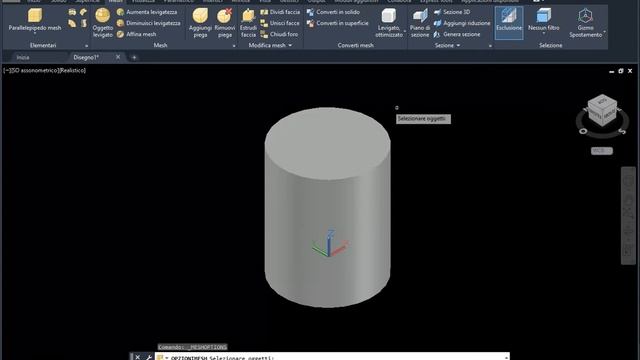Open the Nessun filtro dropdown arrow
Viewport: 640px width, 360px height.
[544, 33]
